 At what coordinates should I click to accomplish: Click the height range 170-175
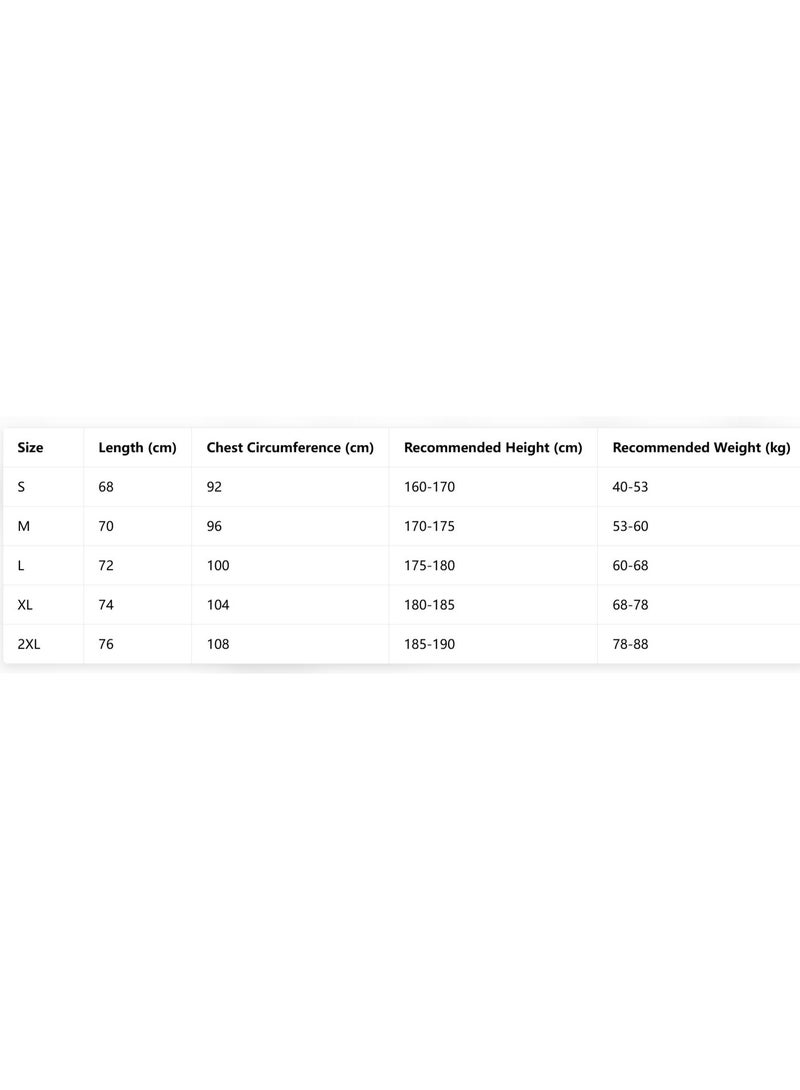[430, 526]
